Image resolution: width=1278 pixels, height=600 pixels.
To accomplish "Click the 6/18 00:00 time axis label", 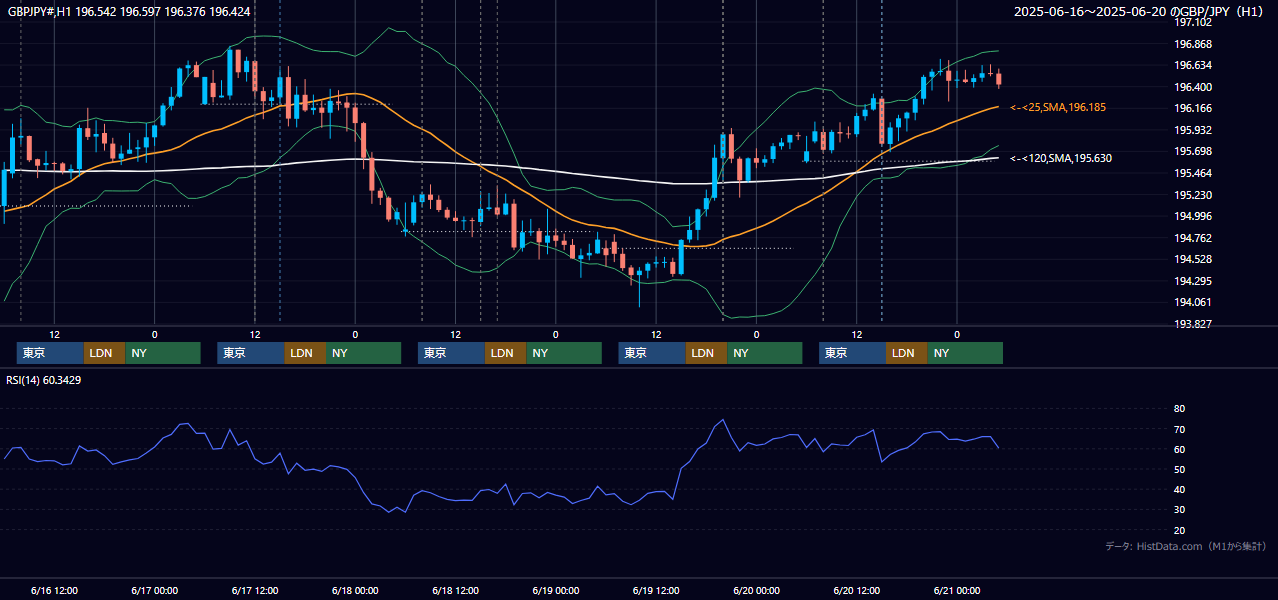I will point(355,590).
